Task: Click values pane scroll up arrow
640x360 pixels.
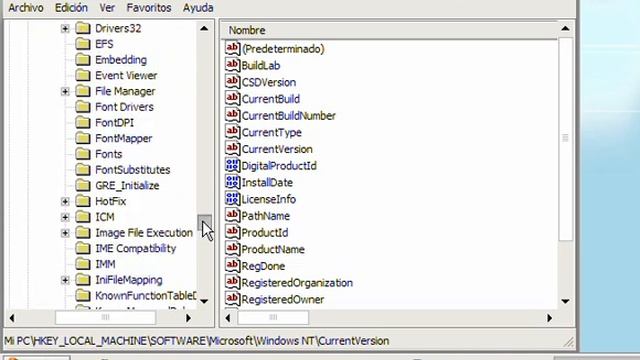Action: point(565,29)
